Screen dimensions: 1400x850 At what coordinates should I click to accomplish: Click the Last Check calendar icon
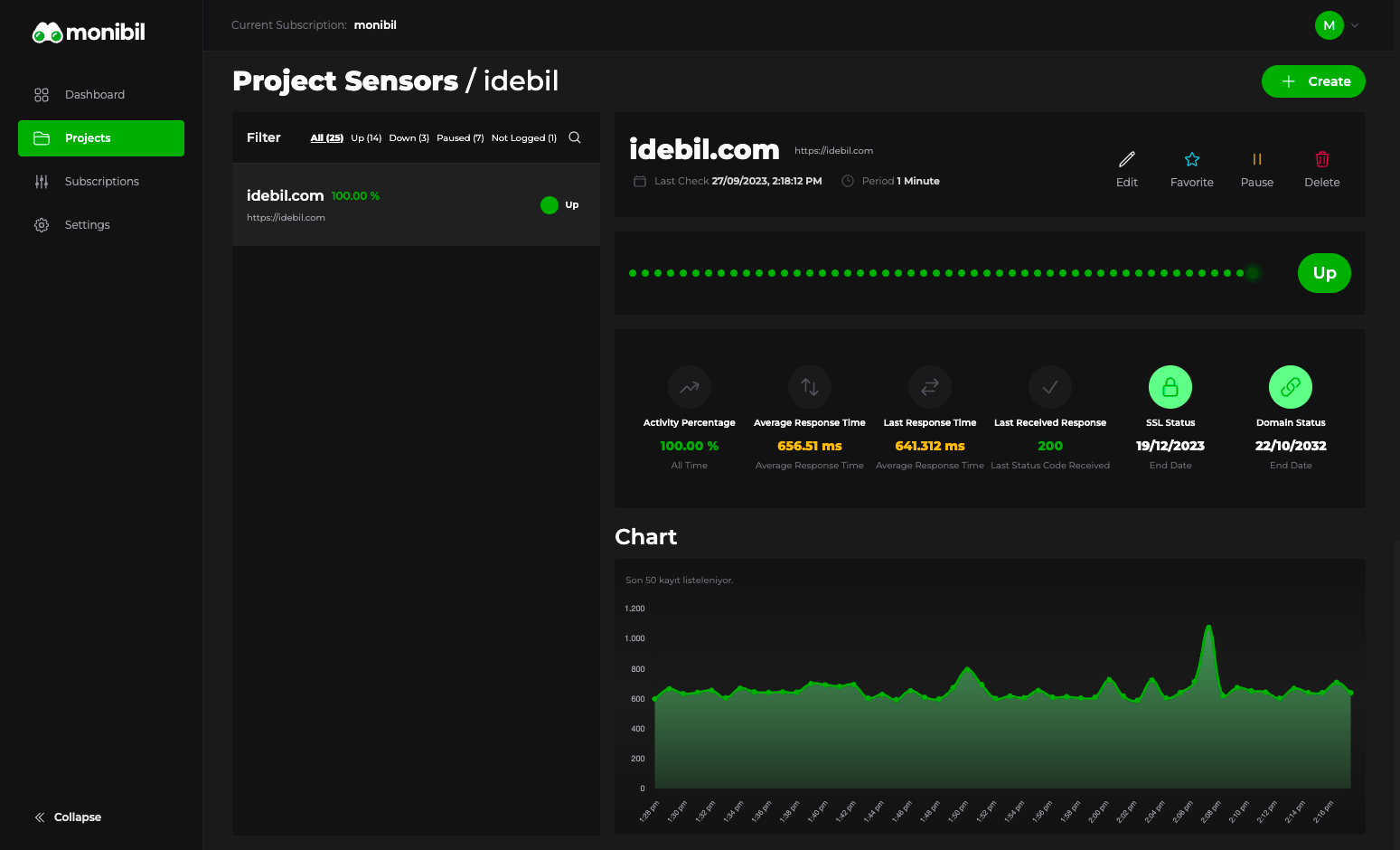pos(640,181)
